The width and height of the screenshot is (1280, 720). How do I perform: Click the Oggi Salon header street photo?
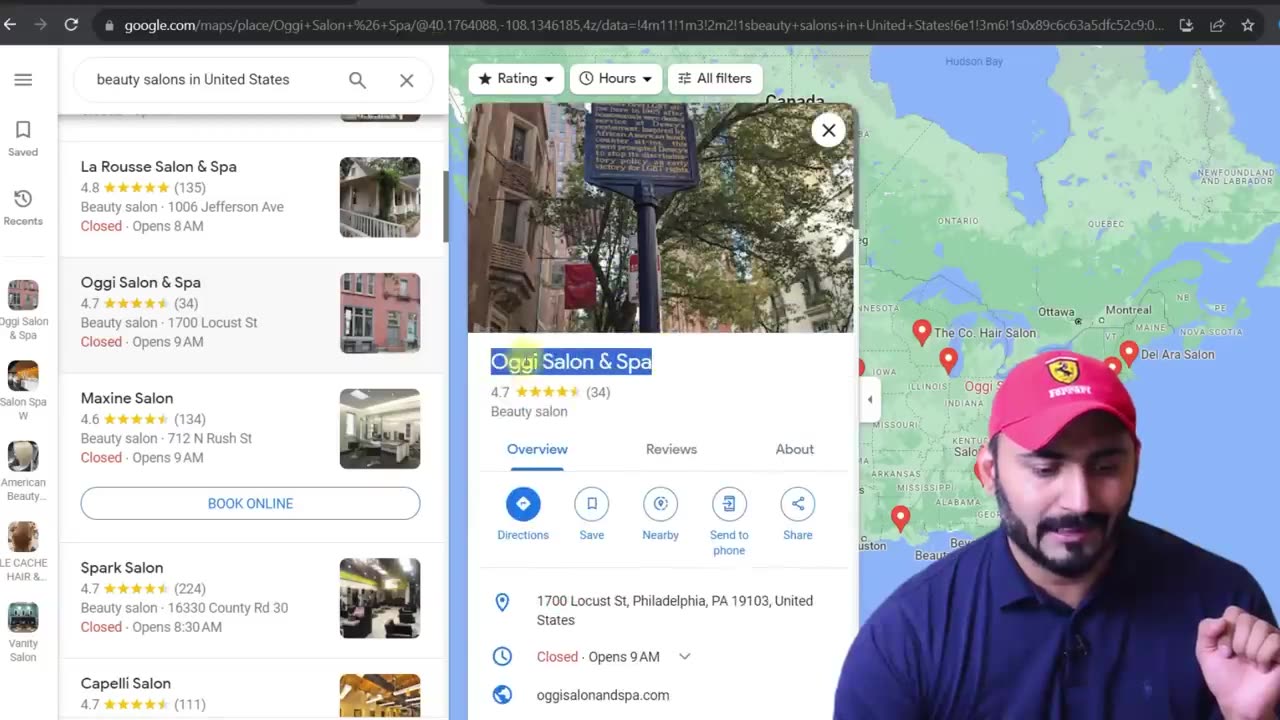661,218
